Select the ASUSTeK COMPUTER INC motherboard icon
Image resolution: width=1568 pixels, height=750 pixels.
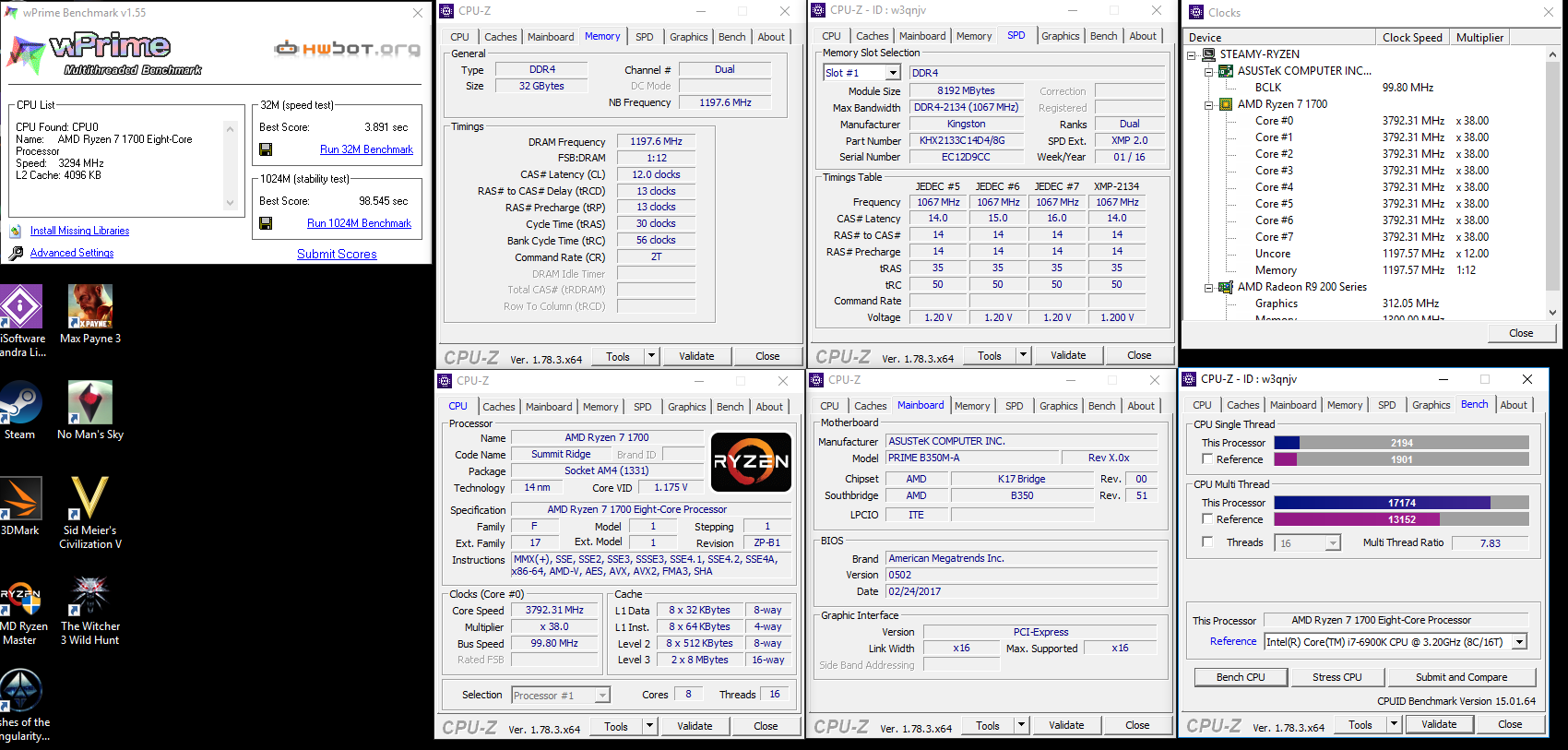1226,71
